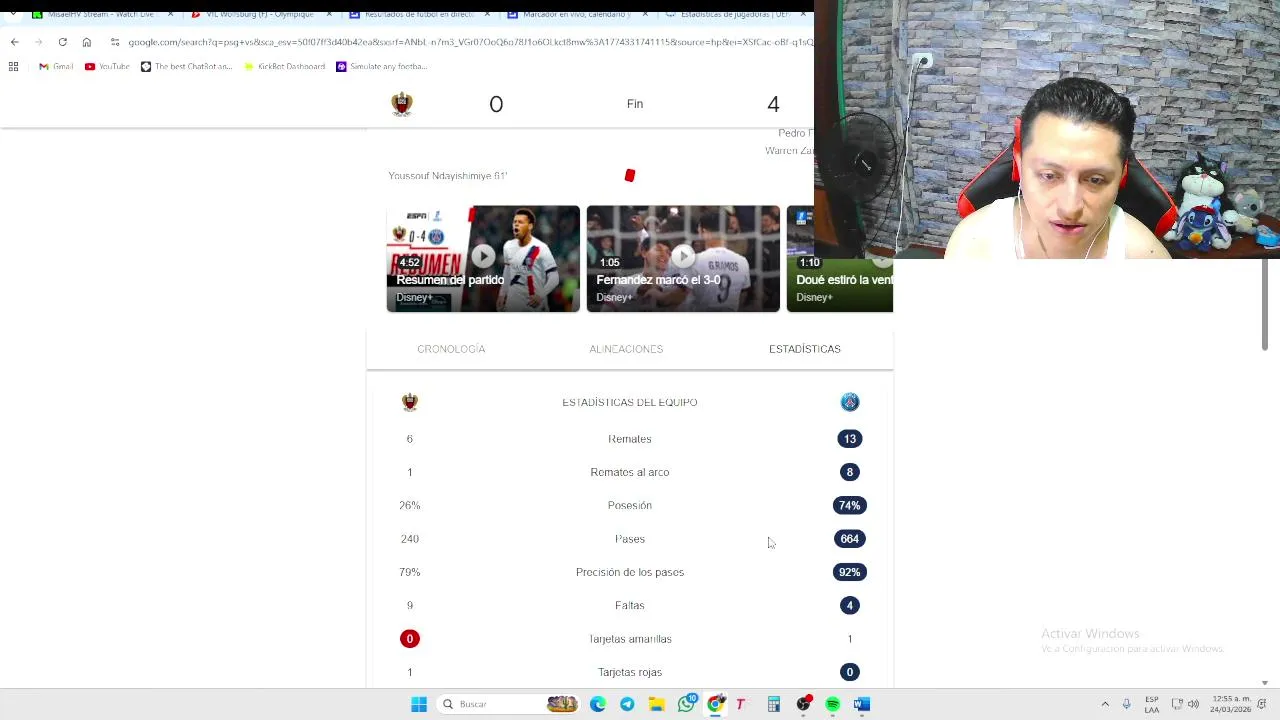Open the clock showing 12:55 a. m.

[x=1230, y=704]
